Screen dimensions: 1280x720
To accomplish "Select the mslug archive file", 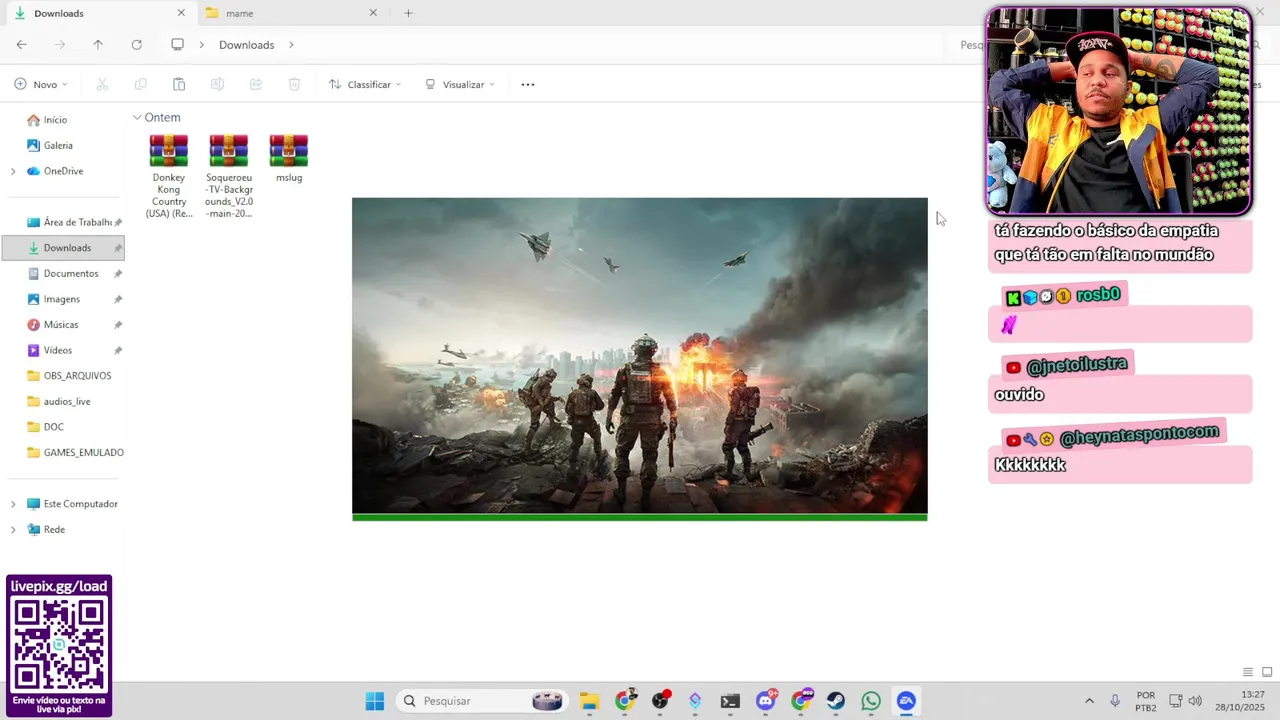I will [x=289, y=159].
